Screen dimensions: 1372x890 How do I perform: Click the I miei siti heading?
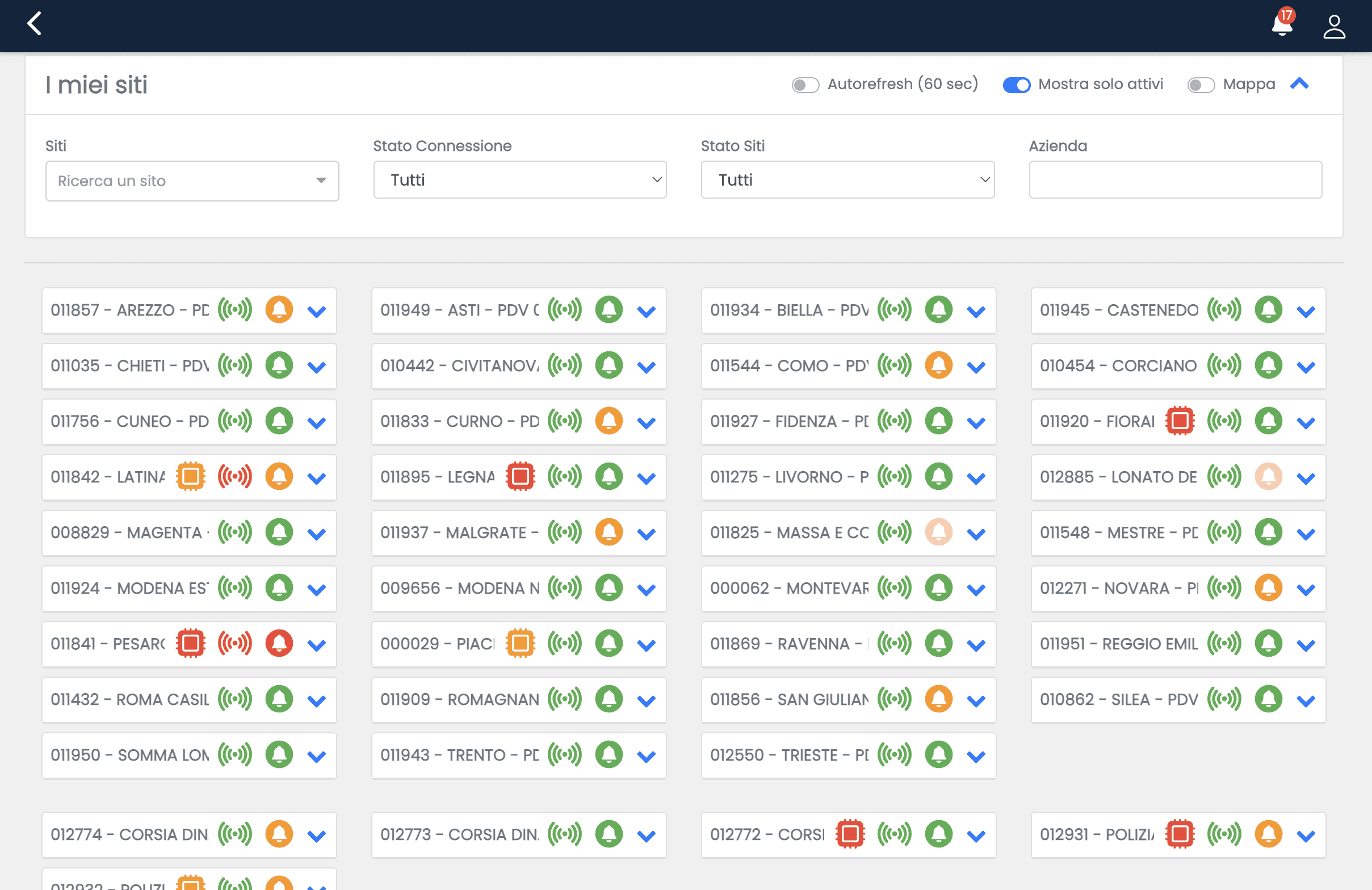pos(96,85)
